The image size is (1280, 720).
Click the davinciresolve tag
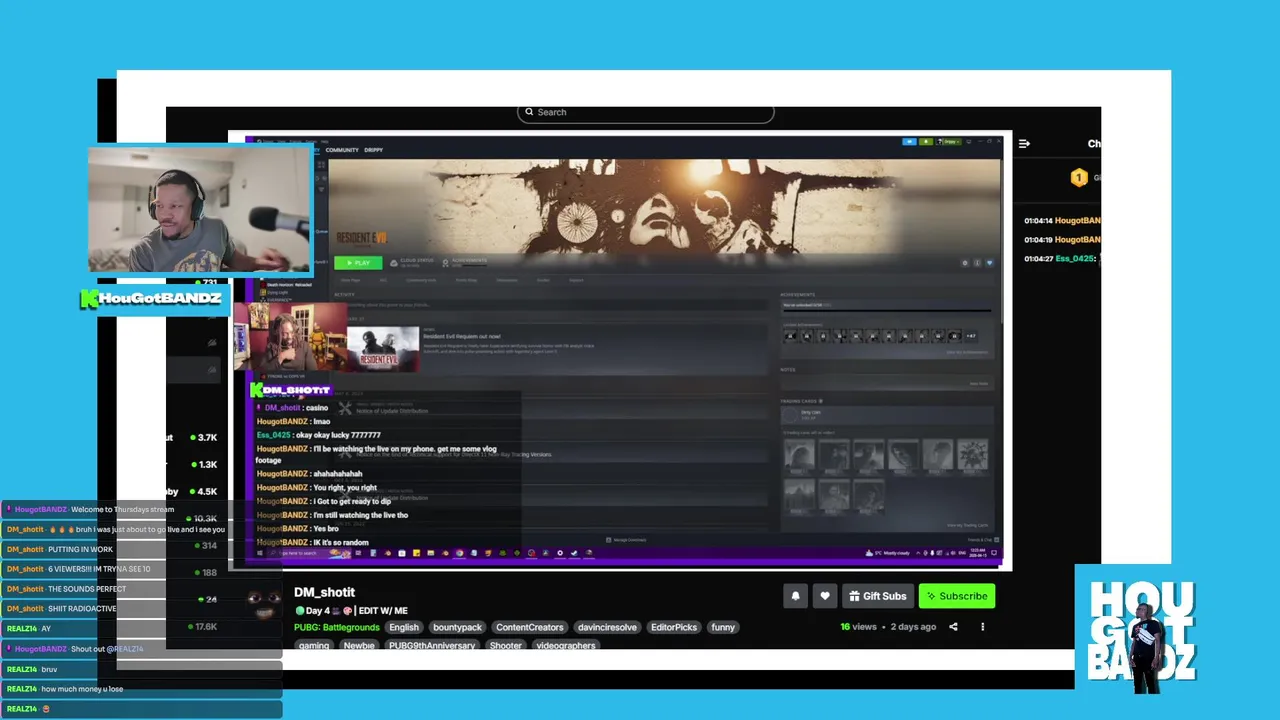(607, 627)
